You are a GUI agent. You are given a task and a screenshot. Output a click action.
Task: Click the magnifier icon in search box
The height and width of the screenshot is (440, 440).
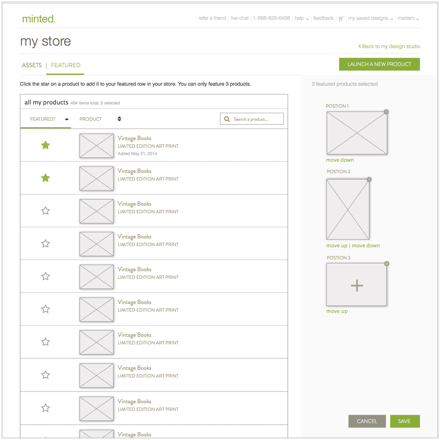tap(227, 119)
